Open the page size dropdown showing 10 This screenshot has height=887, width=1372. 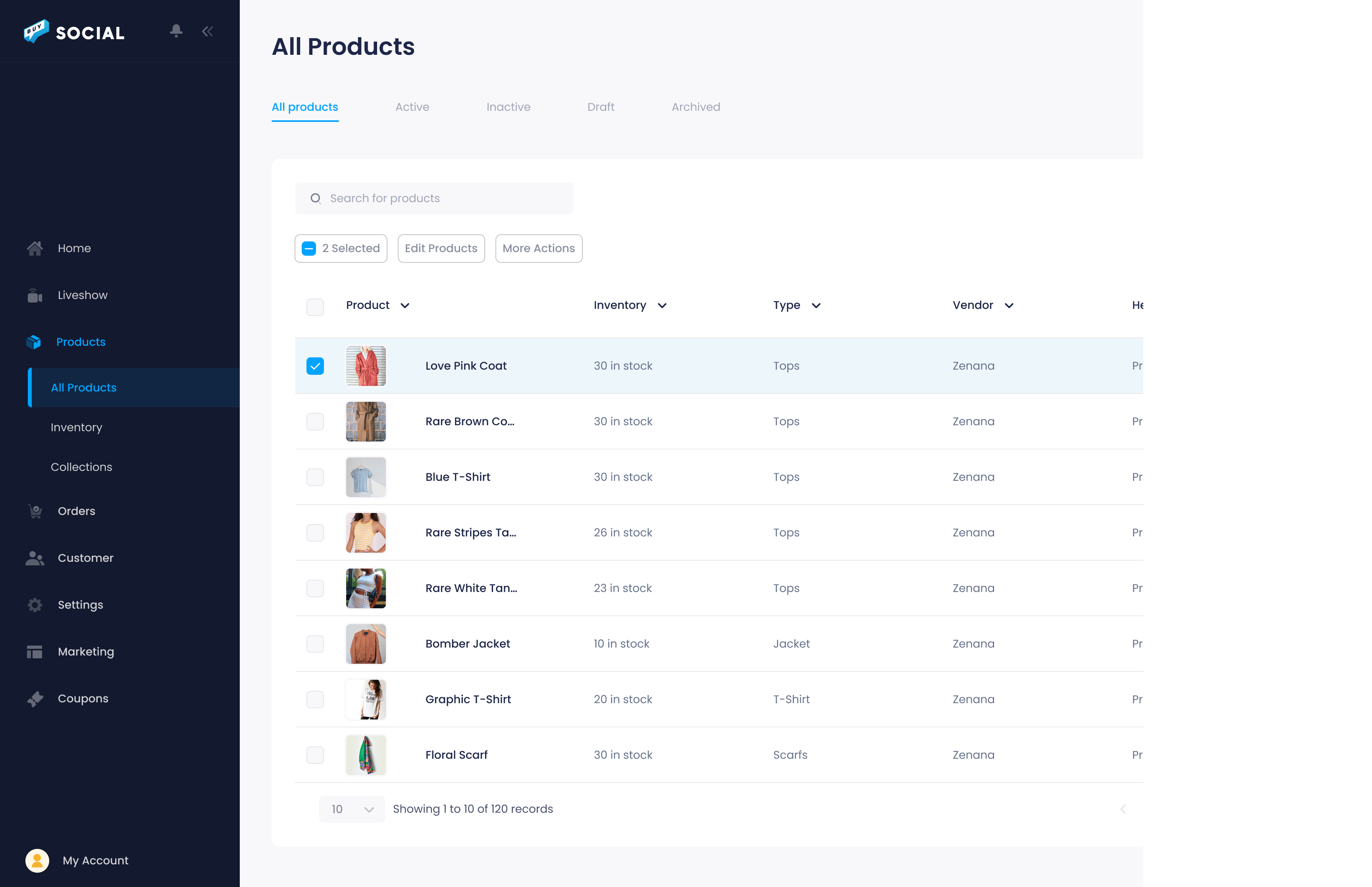pyautogui.click(x=351, y=809)
